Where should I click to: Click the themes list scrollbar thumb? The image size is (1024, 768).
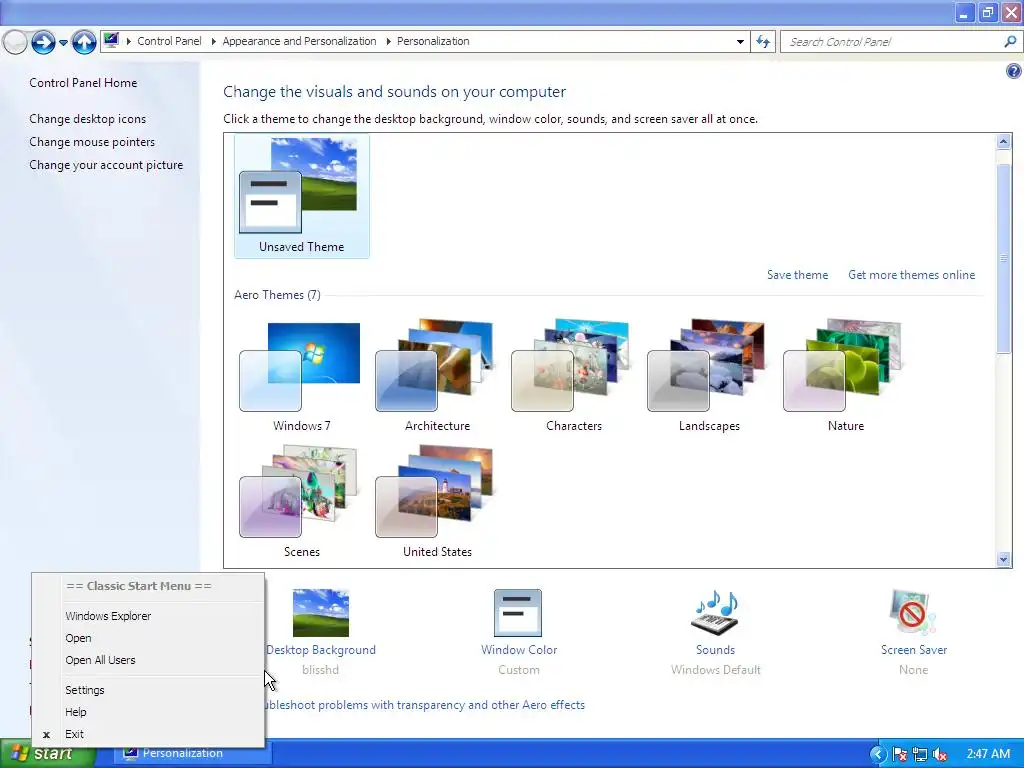pyautogui.click(x=1004, y=258)
